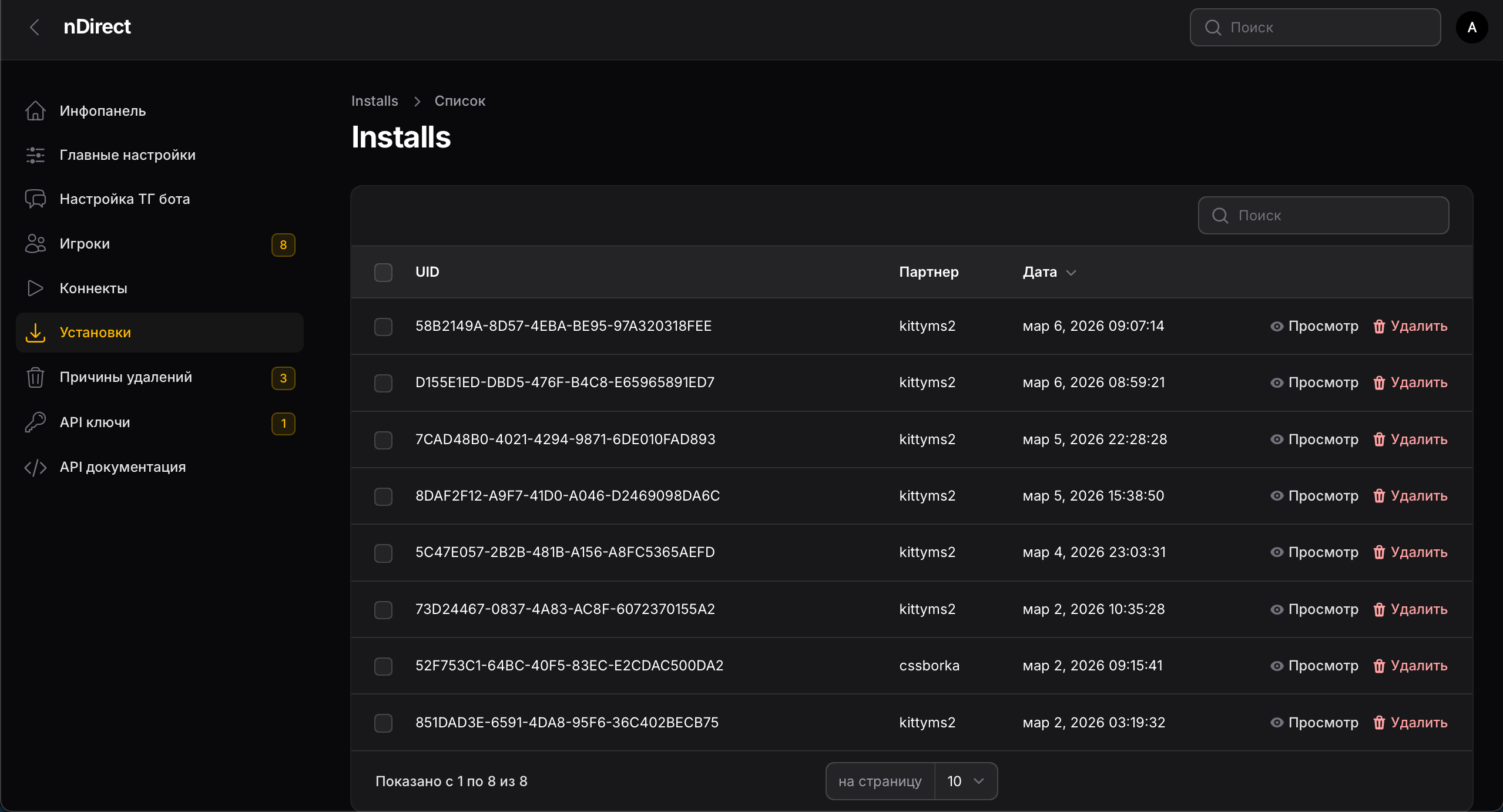Screen dimensions: 1503x812
Task: Toggle the select-all checkbox in table header
Action: tap(383, 272)
